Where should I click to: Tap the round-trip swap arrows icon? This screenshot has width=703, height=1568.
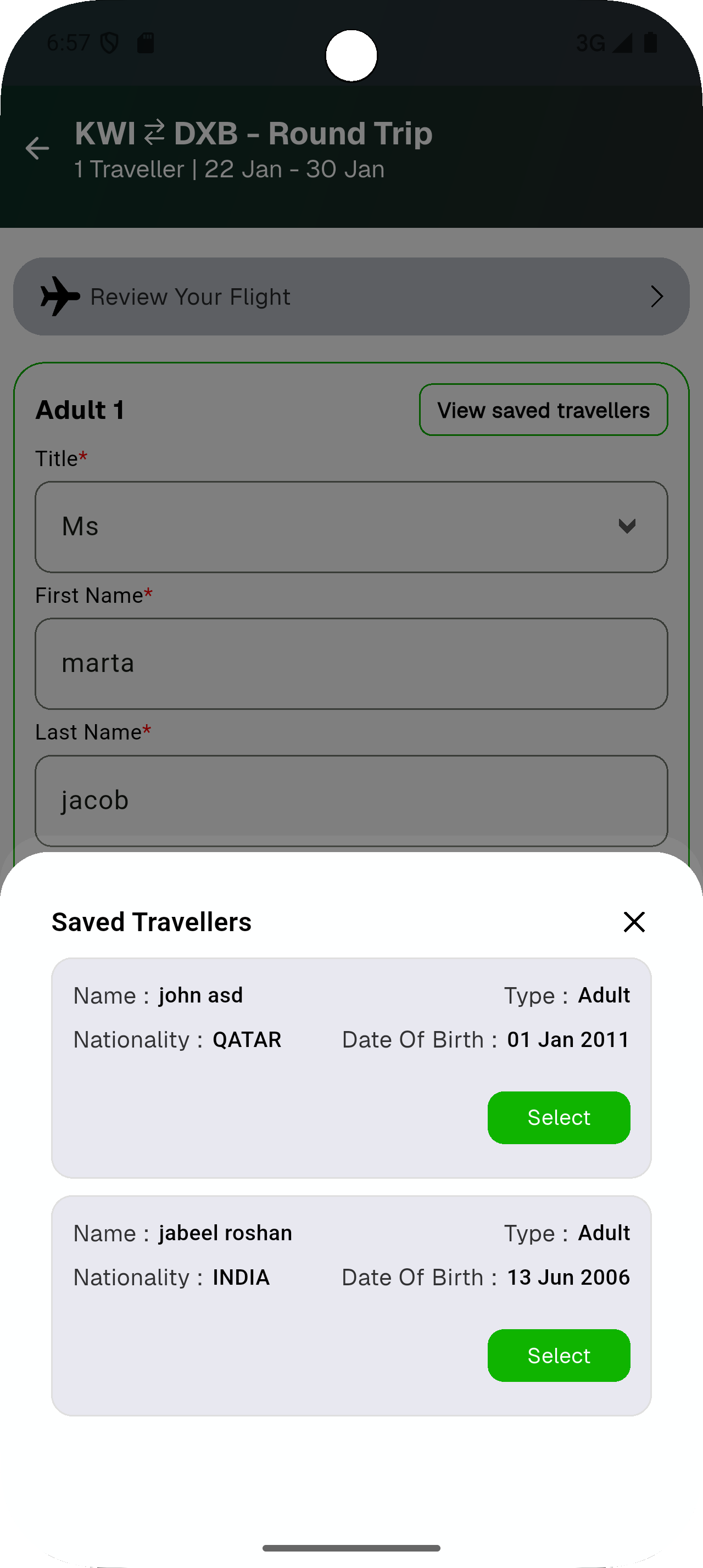pos(154,133)
